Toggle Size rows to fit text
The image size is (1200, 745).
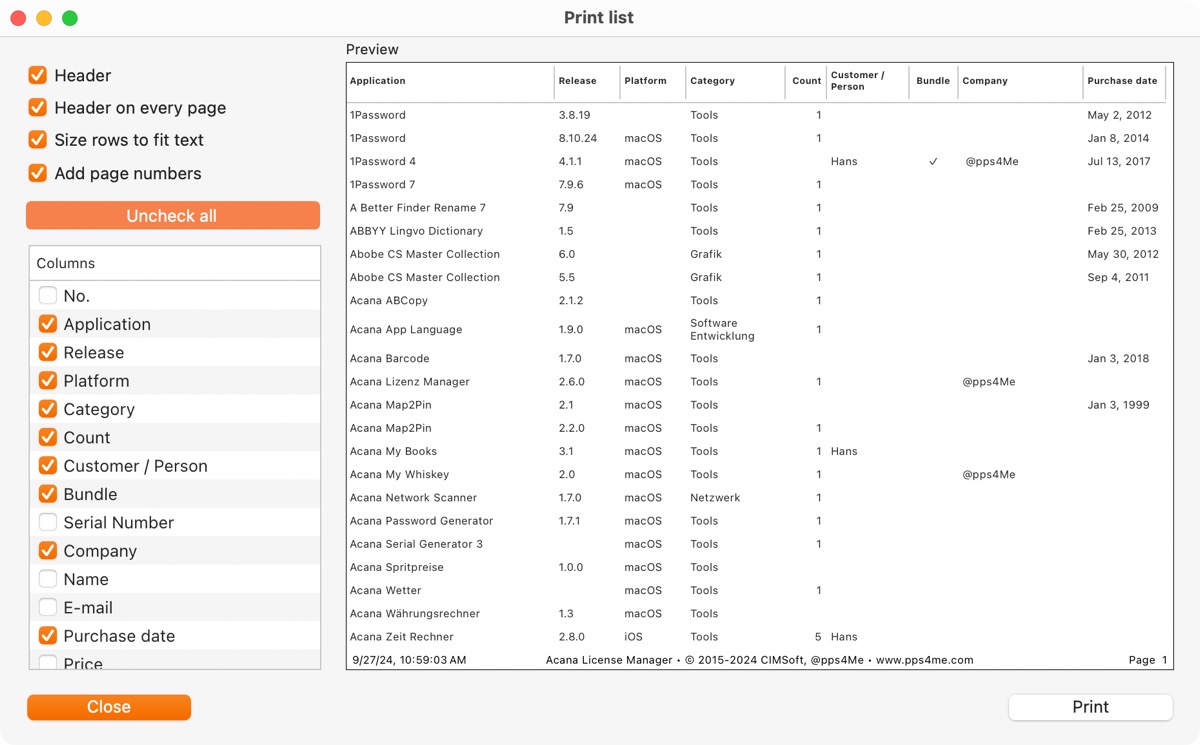tap(38, 140)
